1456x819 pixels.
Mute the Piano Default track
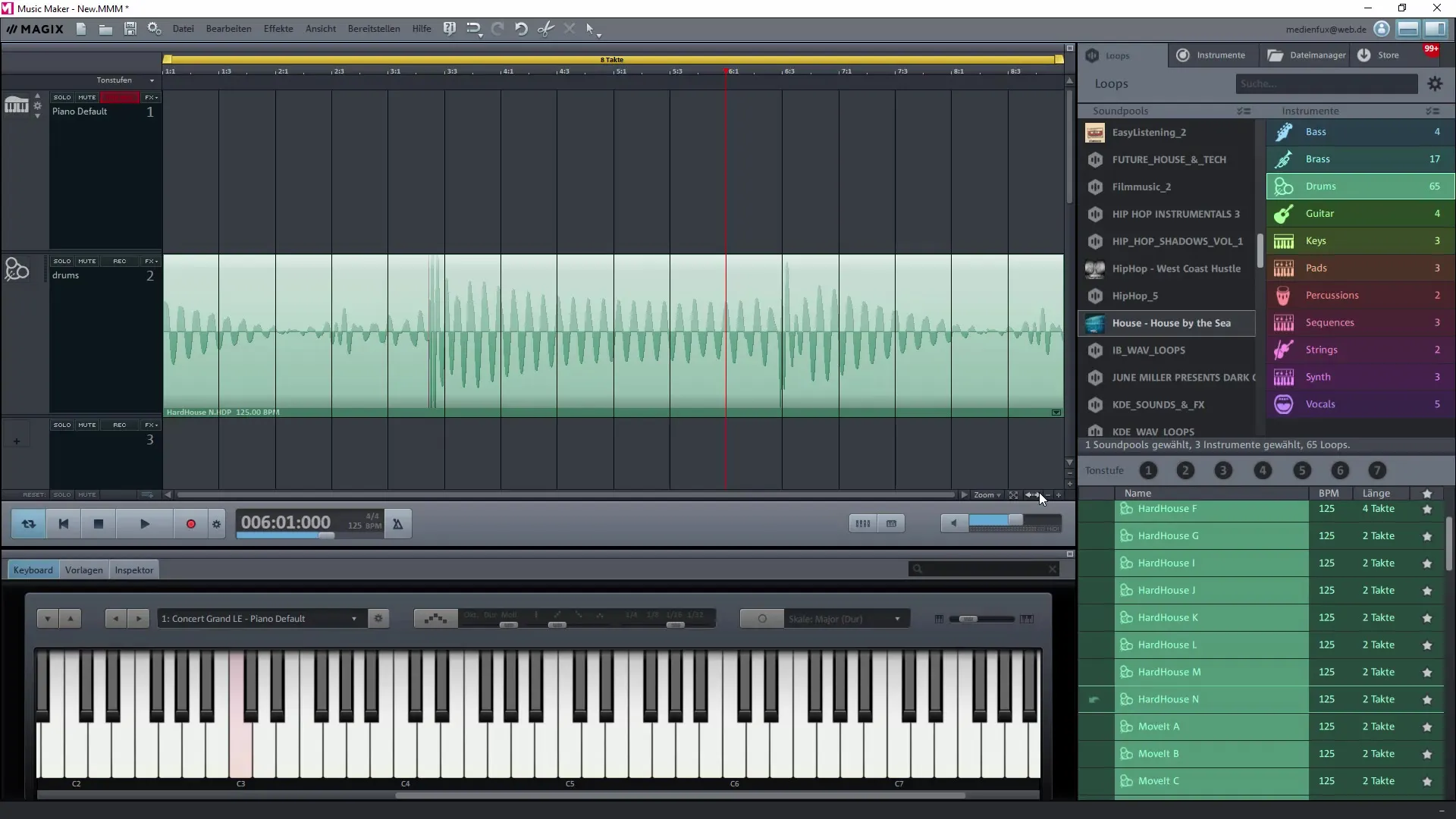tap(87, 97)
